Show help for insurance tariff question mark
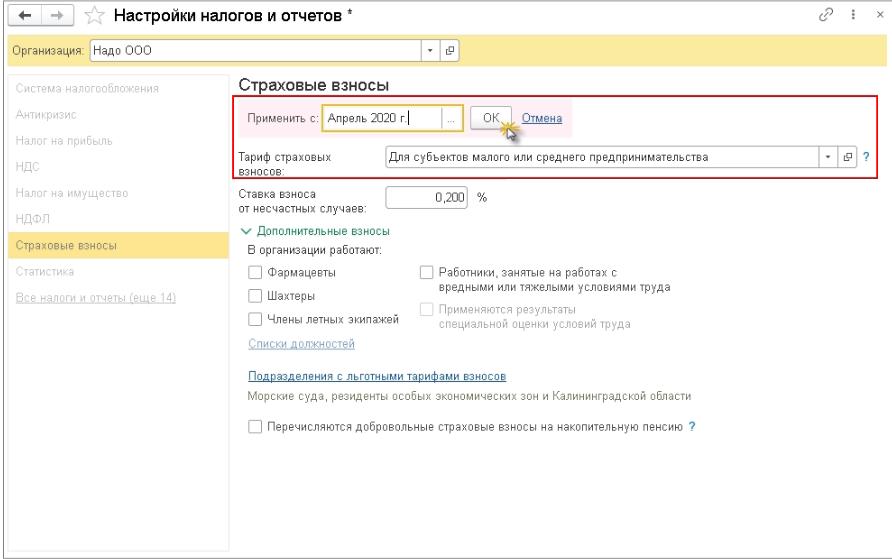 (x=866, y=157)
